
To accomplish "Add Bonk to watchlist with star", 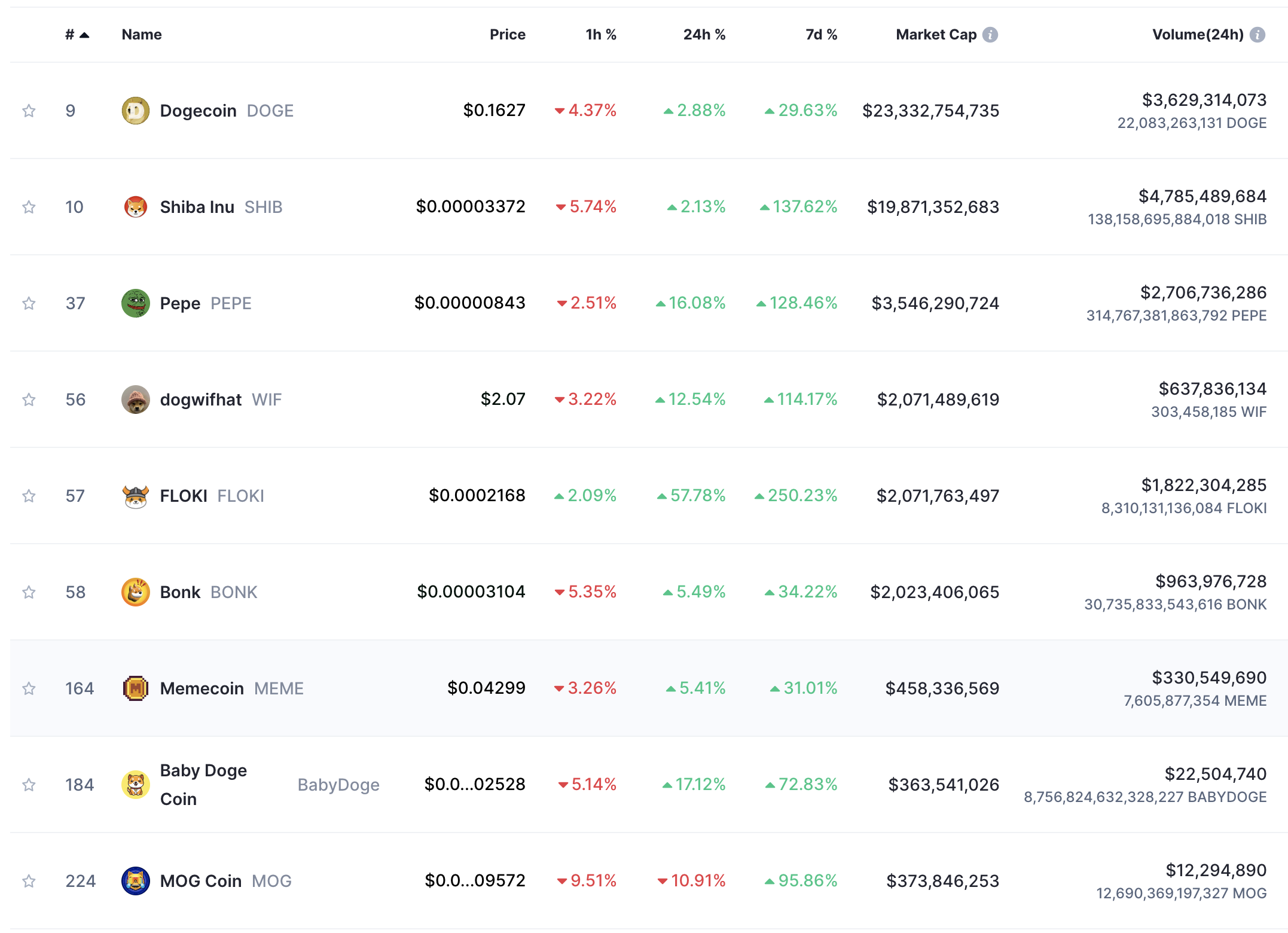I will click(29, 592).
